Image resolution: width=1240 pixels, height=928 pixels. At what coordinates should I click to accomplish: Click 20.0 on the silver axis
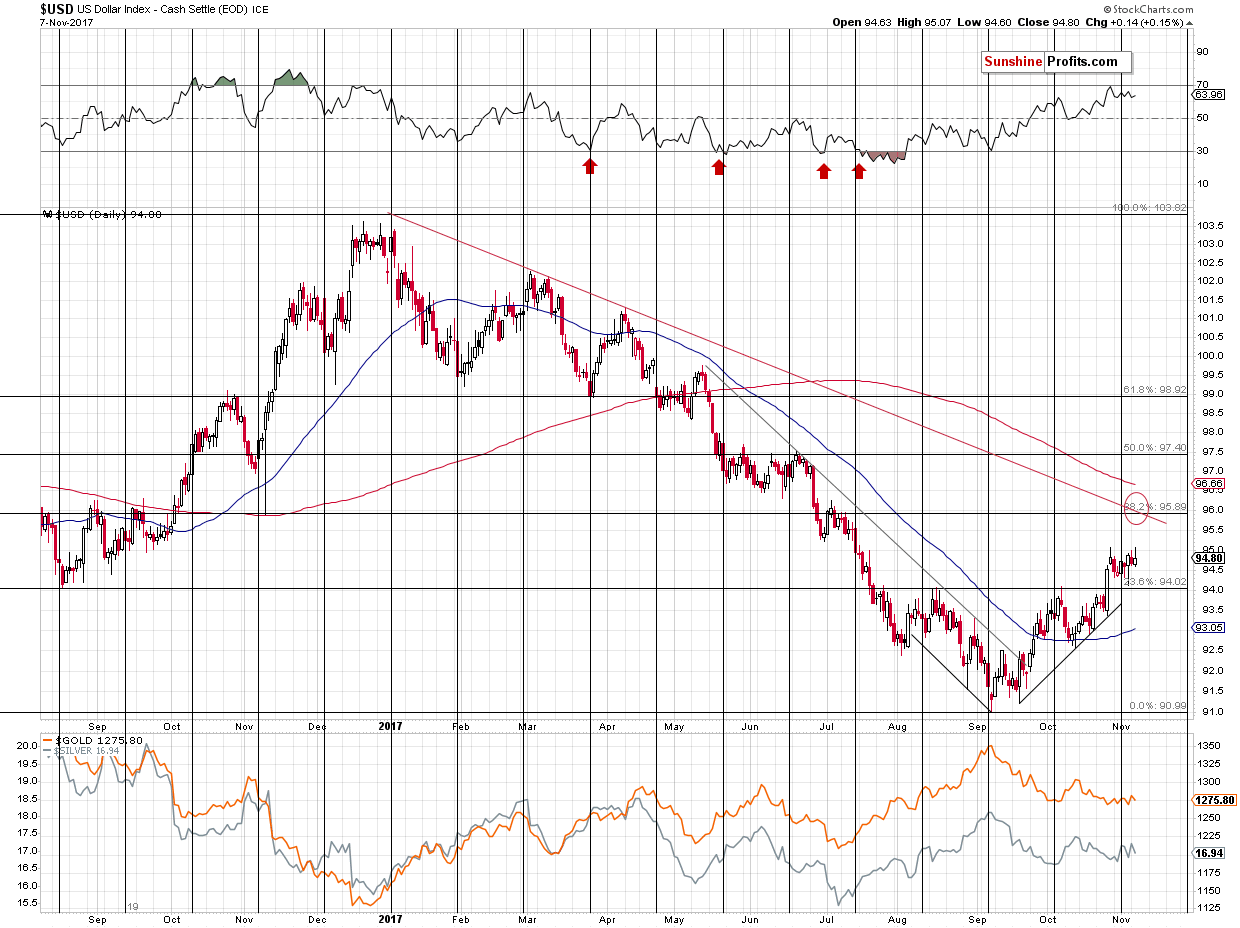click(27, 746)
